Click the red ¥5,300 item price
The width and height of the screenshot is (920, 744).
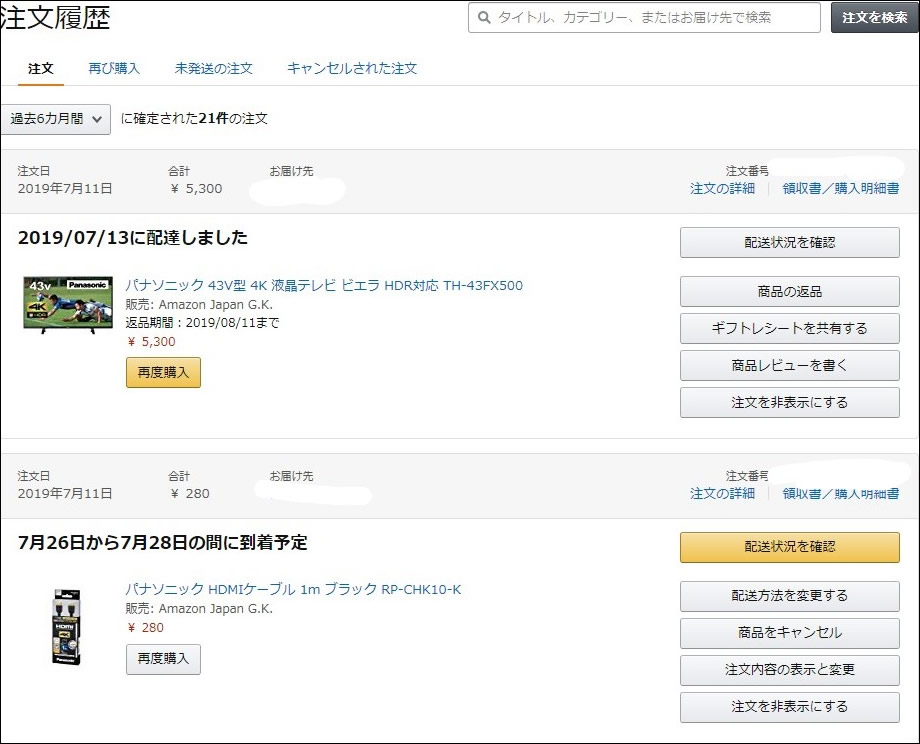151,342
